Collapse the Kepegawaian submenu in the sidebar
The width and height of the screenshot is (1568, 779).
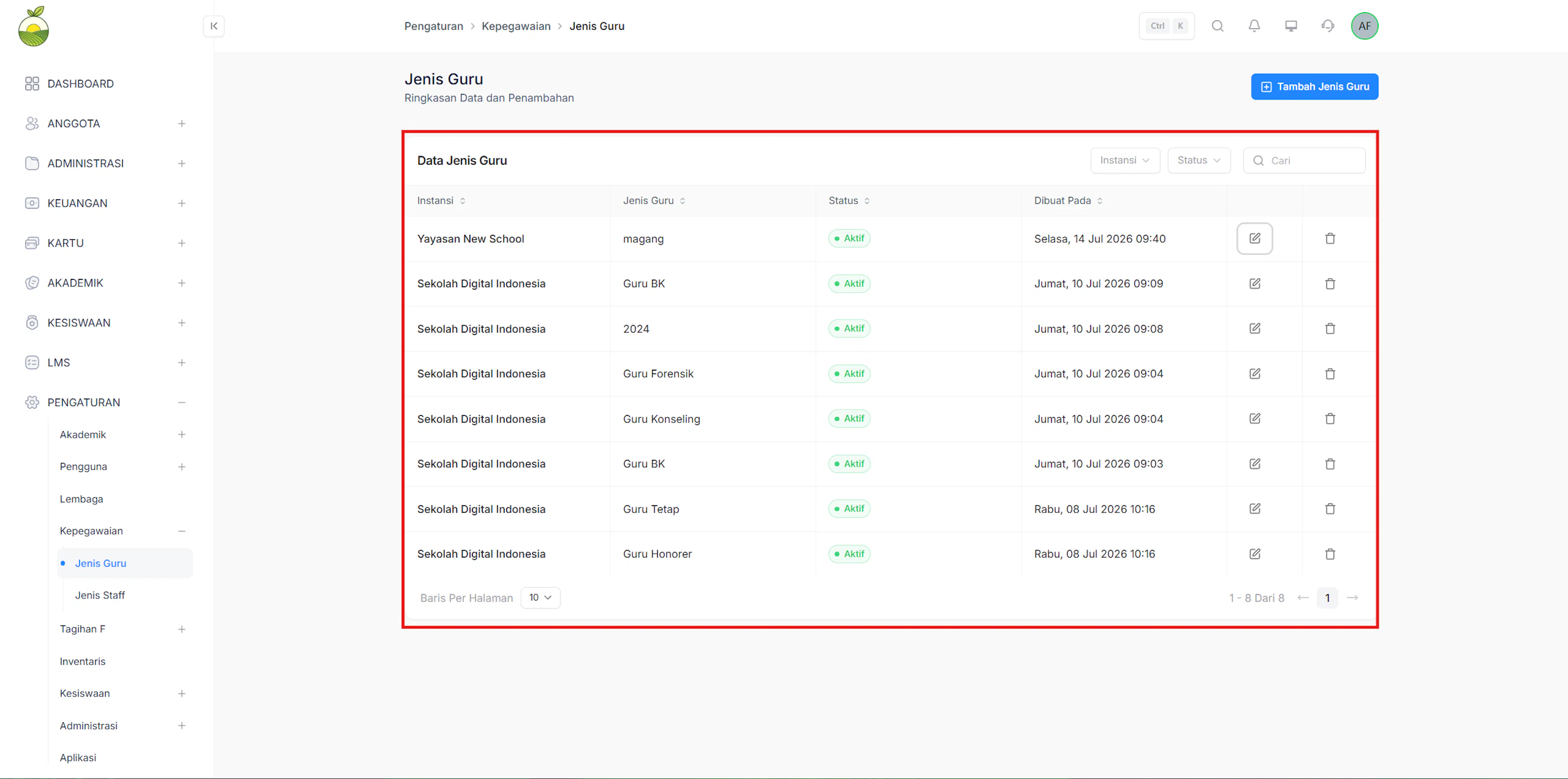click(x=181, y=531)
